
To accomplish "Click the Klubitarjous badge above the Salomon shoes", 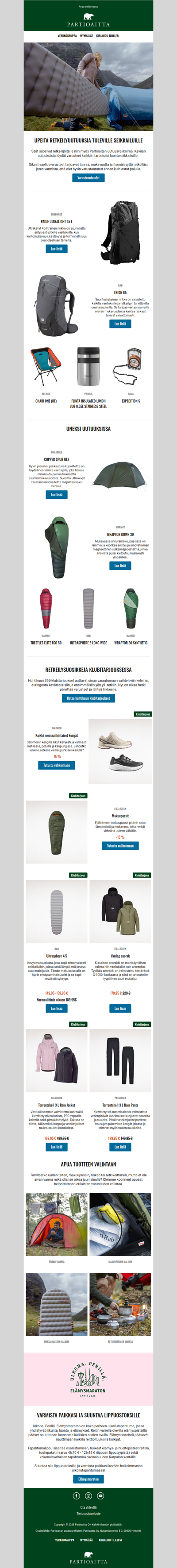I will [x=142, y=714].
